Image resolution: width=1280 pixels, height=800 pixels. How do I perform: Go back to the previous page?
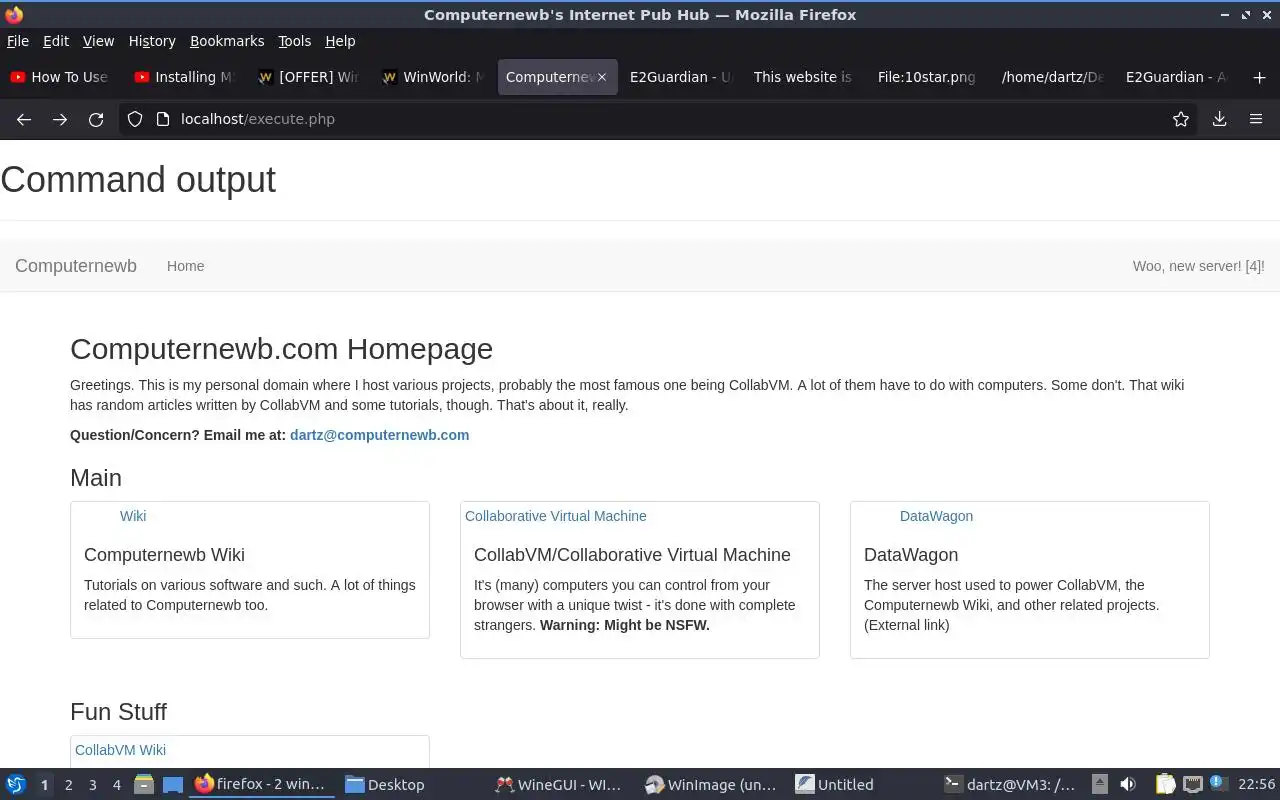point(24,119)
